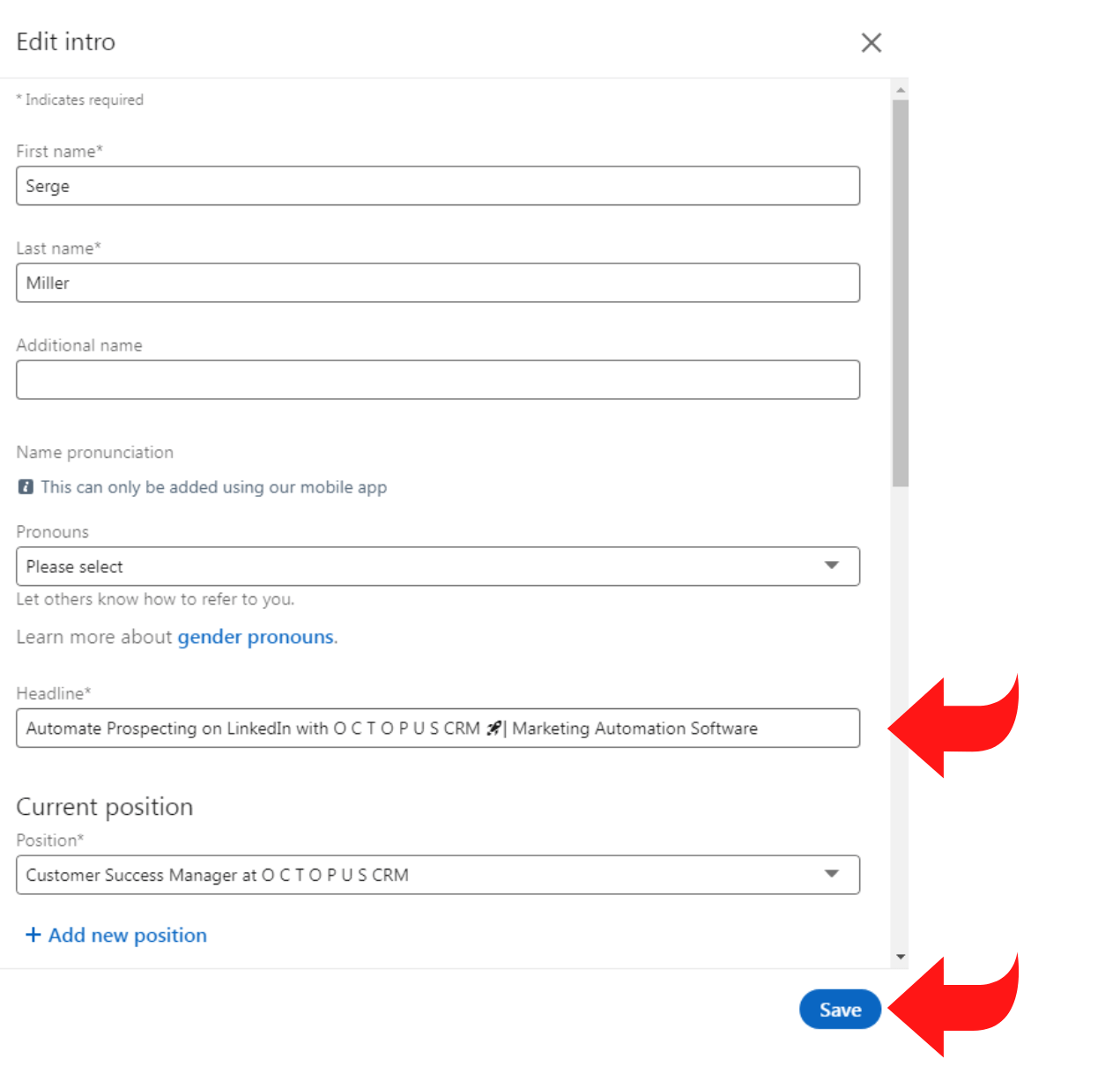Close the Edit intro dialog
1120x1088 pixels.
[871, 42]
